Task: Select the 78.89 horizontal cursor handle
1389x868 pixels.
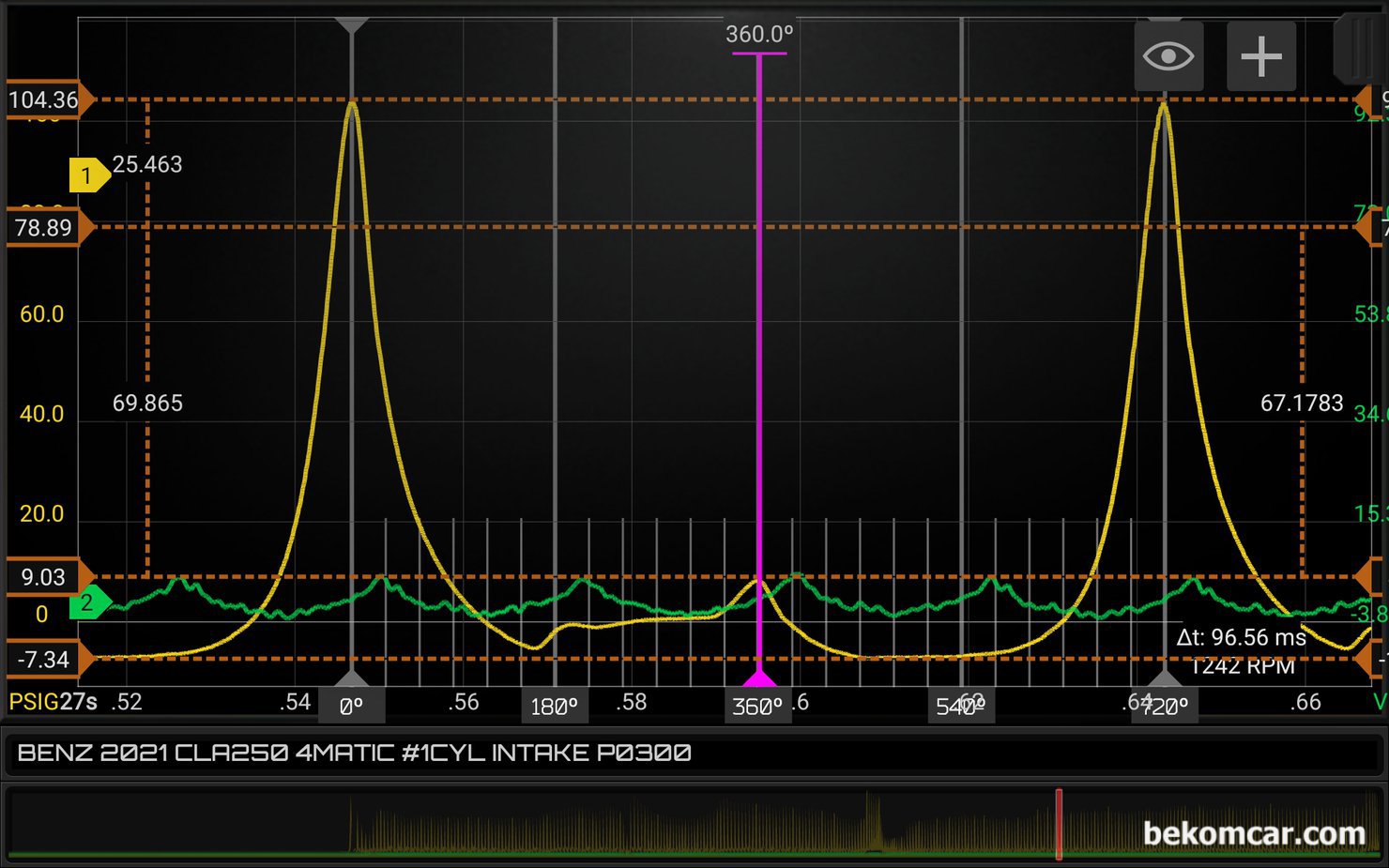Action: click(50, 227)
